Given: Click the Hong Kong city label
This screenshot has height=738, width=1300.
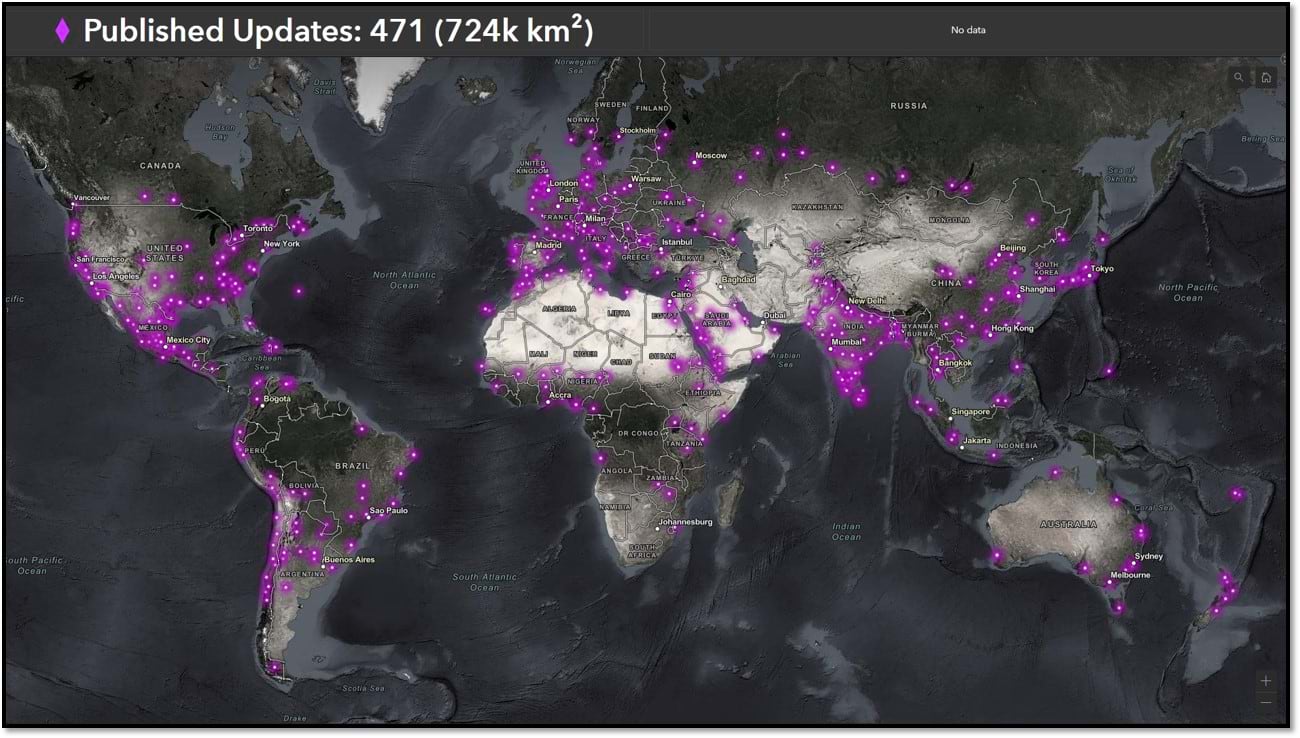Looking at the screenshot, I should point(1012,328).
